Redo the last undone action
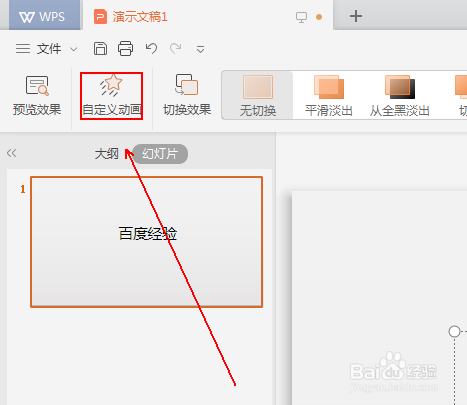This screenshot has height=405, width=467. [176, 49]
